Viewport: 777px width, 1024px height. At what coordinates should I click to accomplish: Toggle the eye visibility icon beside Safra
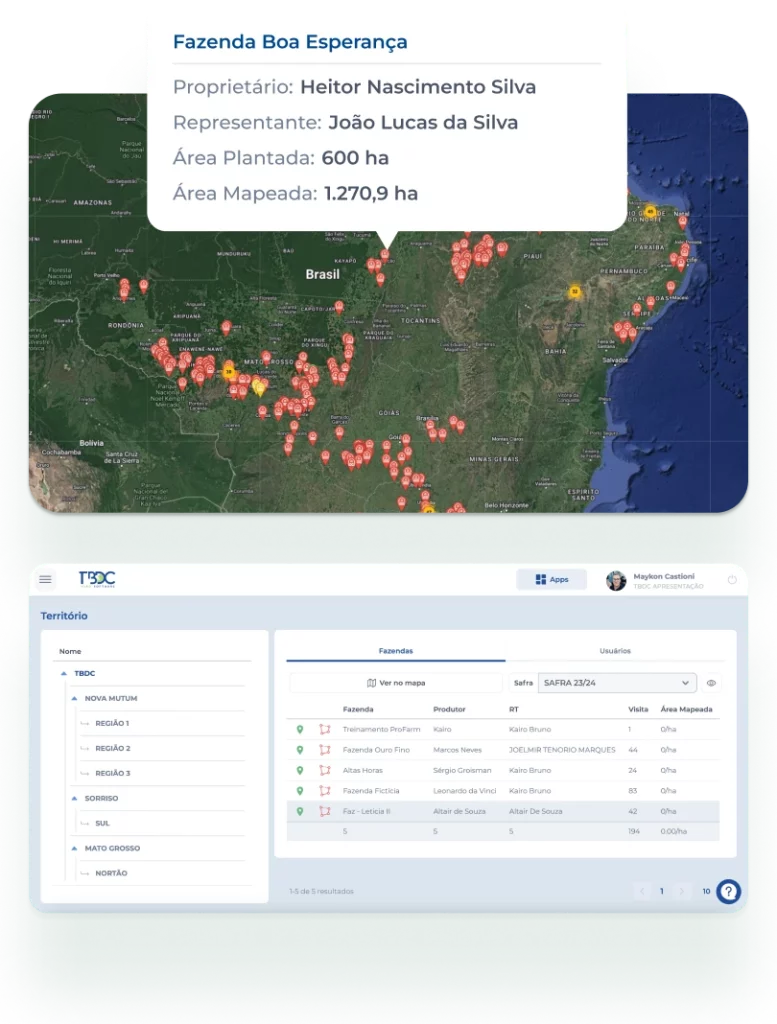pyautogui.click(x=711, y=683)
